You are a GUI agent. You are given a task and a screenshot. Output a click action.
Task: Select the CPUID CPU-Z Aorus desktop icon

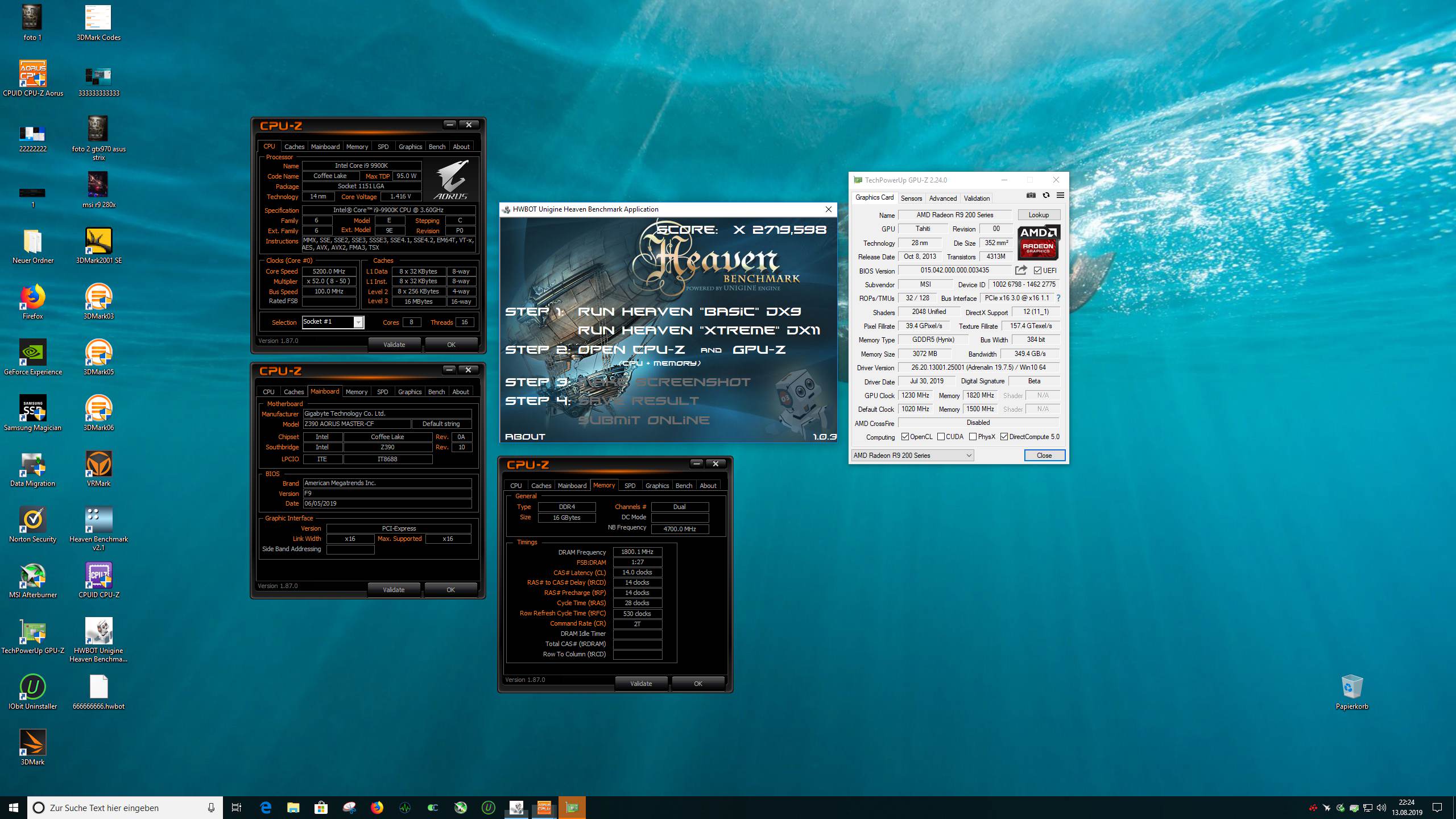(x=33, y=78)
